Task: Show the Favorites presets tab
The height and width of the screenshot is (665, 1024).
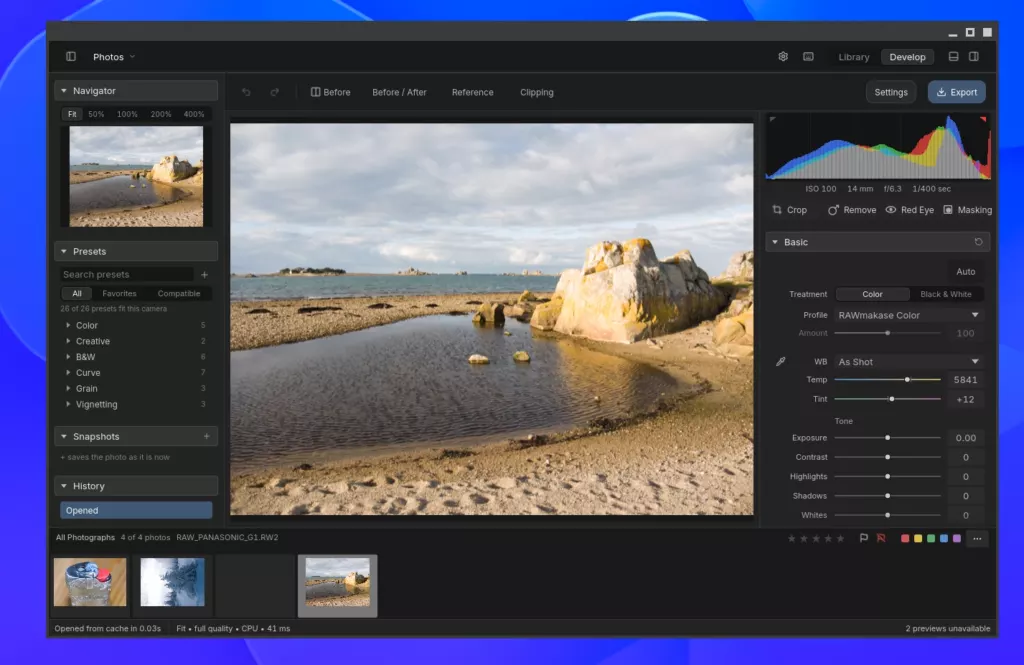Action: [120, 293]
